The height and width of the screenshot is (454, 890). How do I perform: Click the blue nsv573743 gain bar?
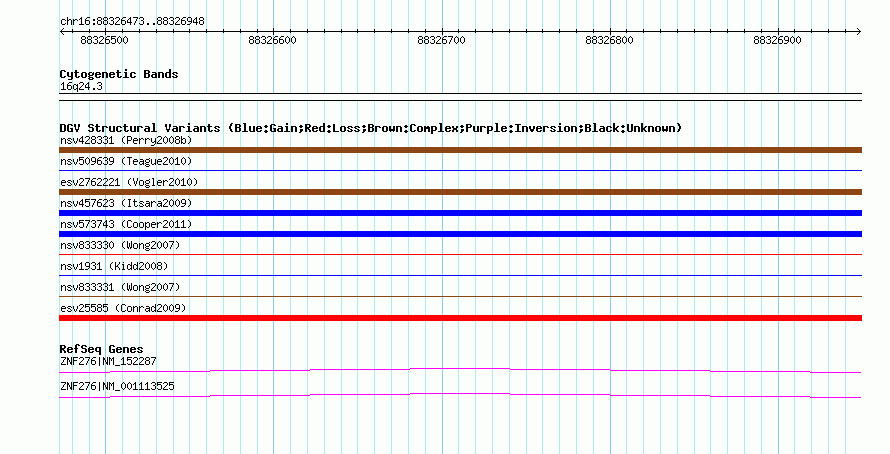point(460,234)
